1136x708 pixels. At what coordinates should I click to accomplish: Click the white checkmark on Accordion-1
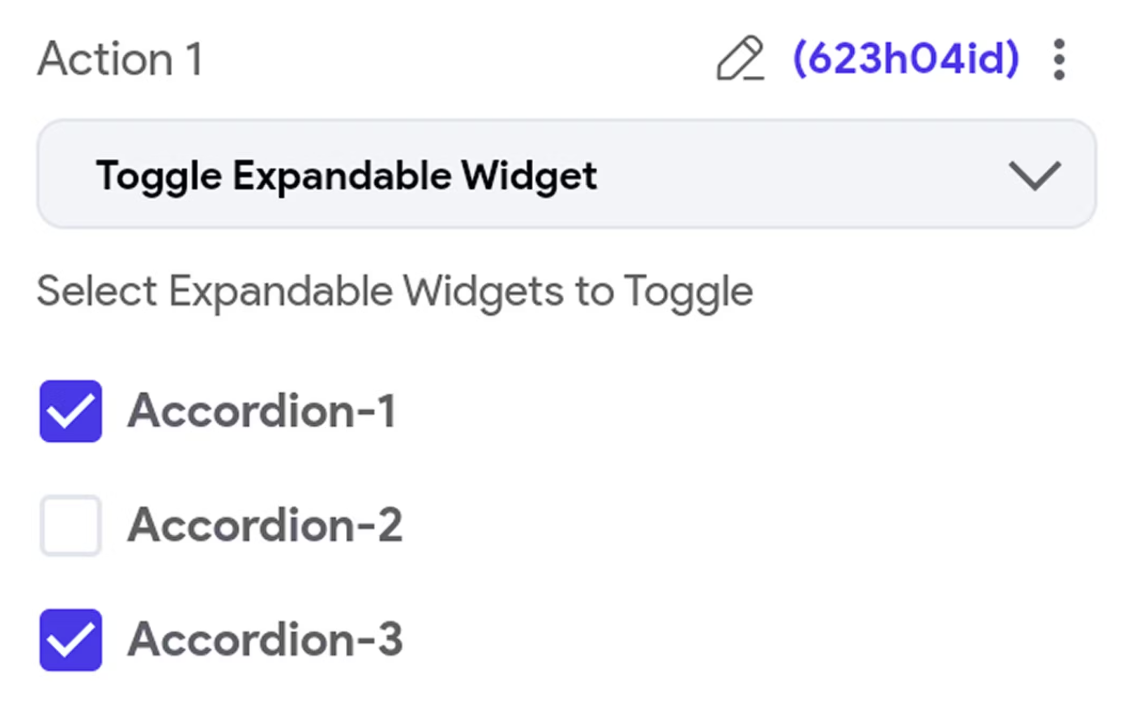71,411
